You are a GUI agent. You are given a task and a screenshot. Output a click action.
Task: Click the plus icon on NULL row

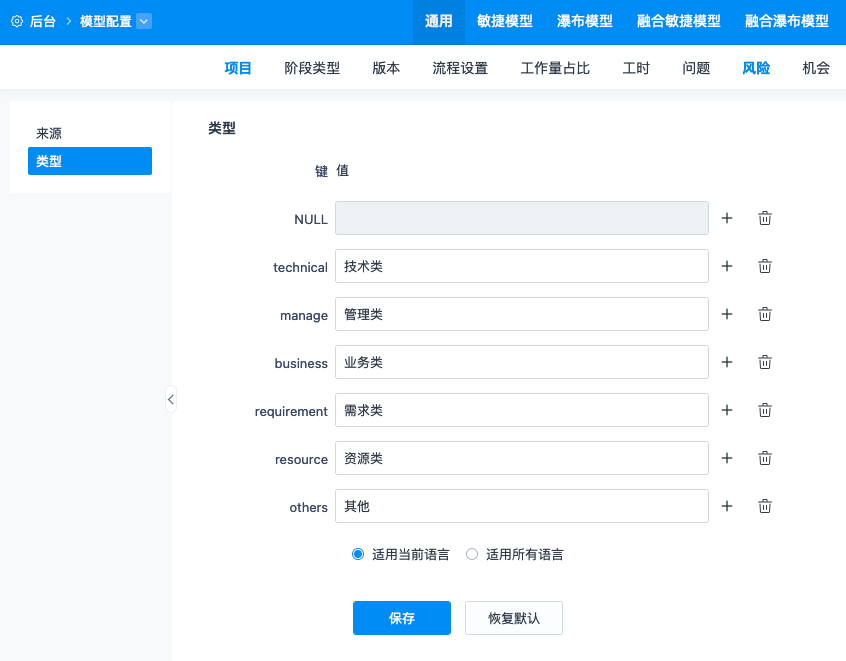[x=727, y=218]
